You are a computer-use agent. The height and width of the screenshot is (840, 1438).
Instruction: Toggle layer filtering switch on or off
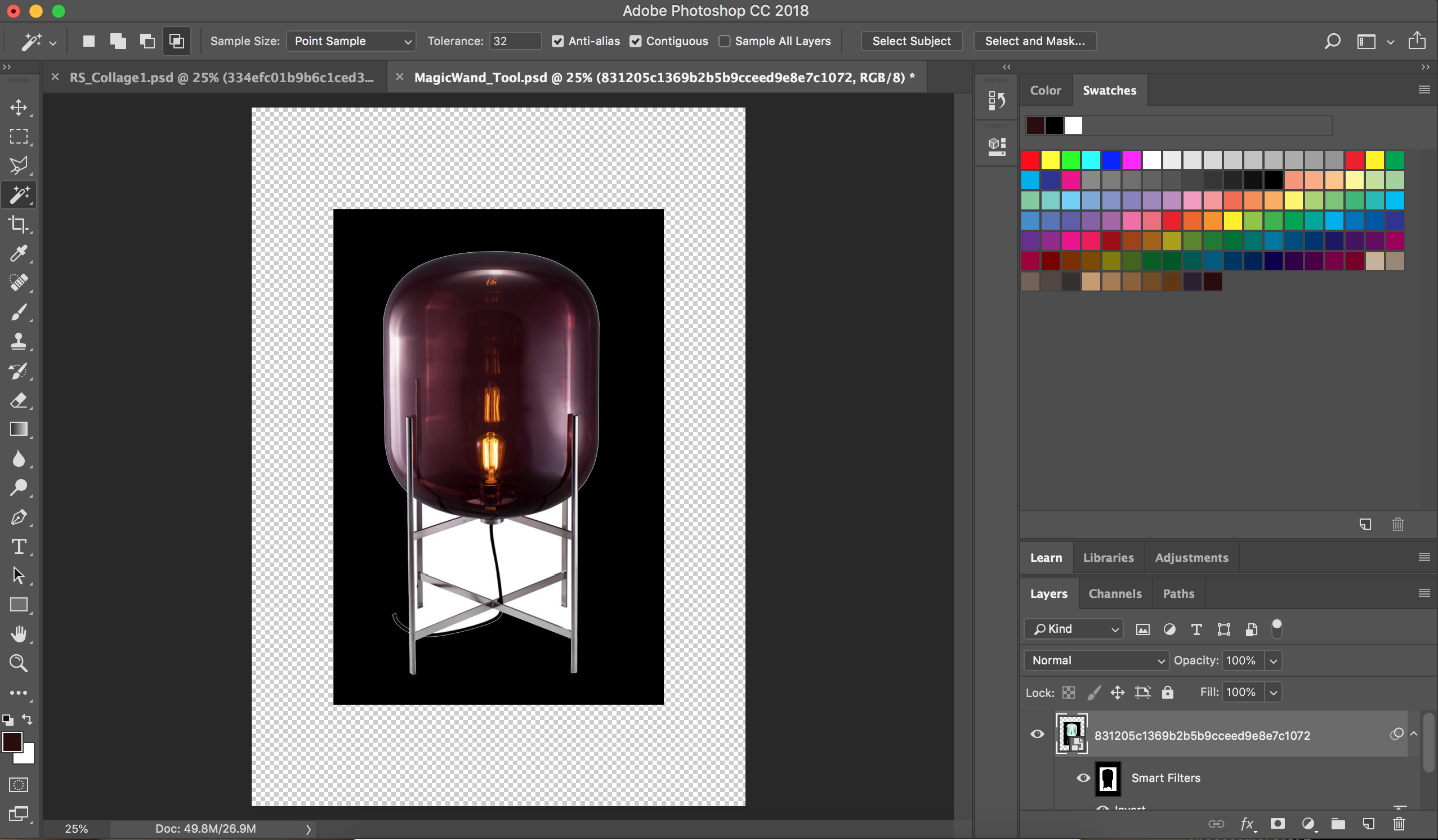[x=1277, y=628]
